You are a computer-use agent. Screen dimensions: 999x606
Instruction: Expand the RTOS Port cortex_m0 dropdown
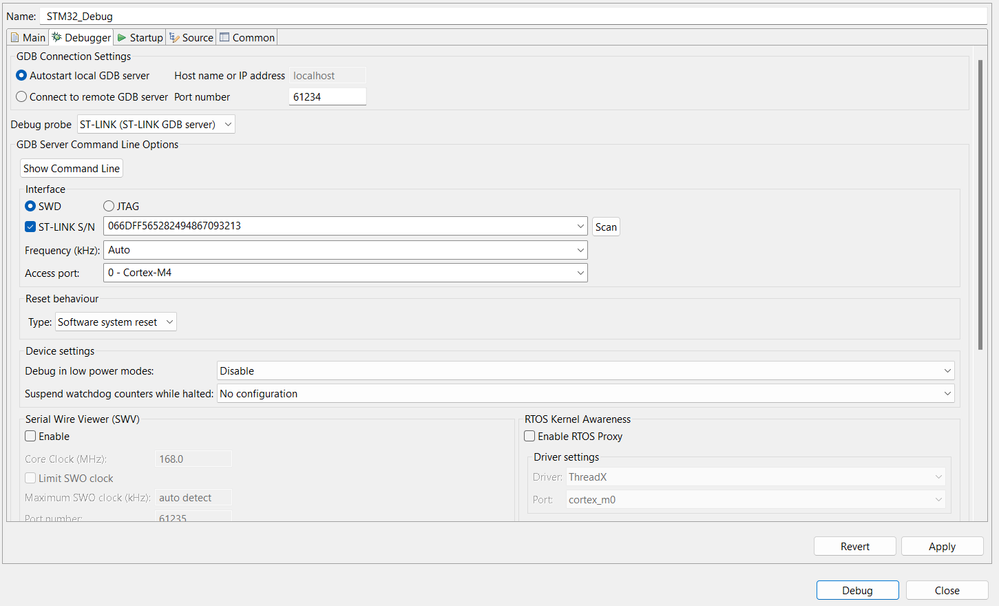tap(755, 500)
